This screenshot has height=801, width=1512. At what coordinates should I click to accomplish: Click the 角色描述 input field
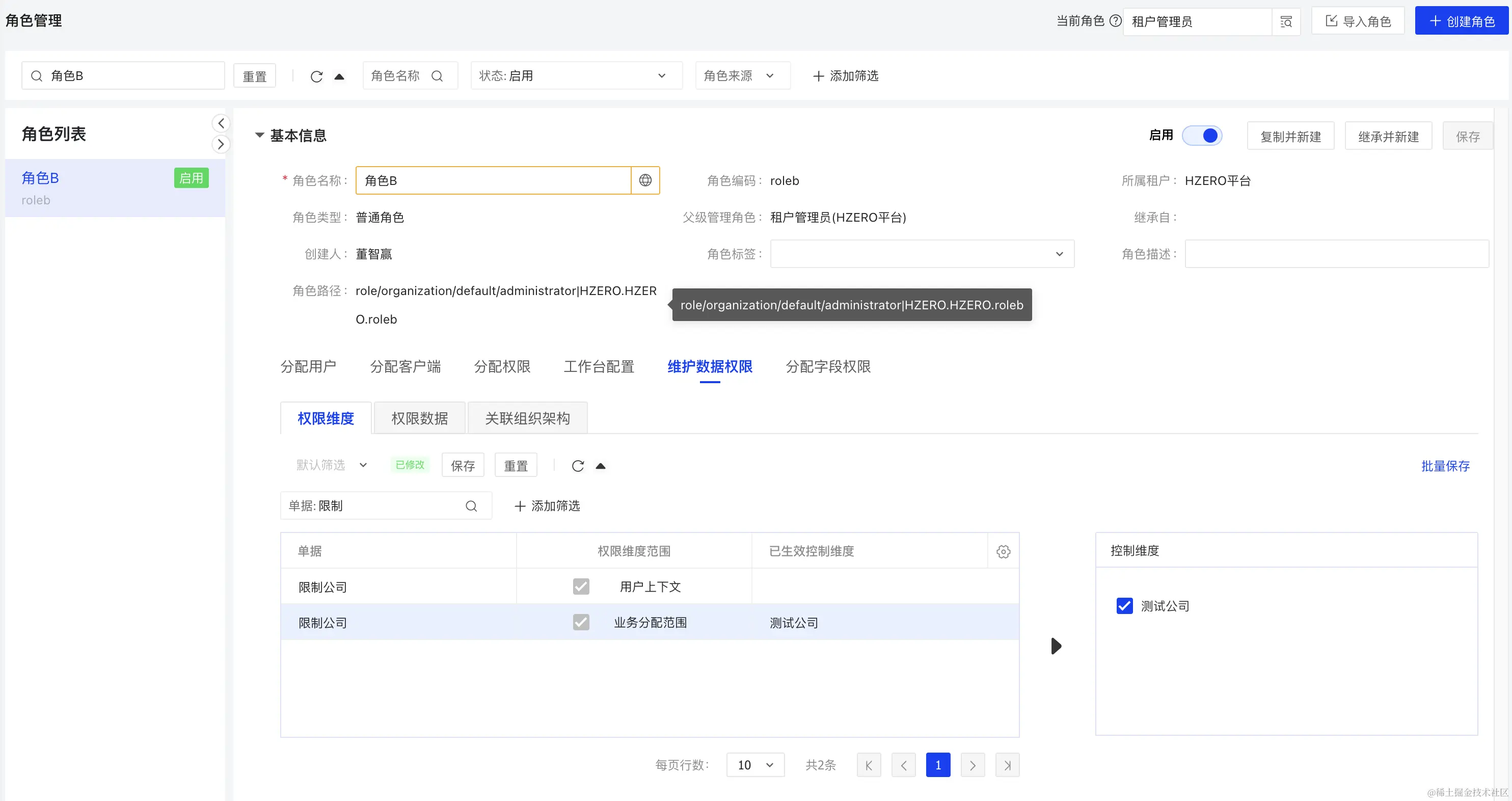pyautogui.click(x=1337, y=254)
